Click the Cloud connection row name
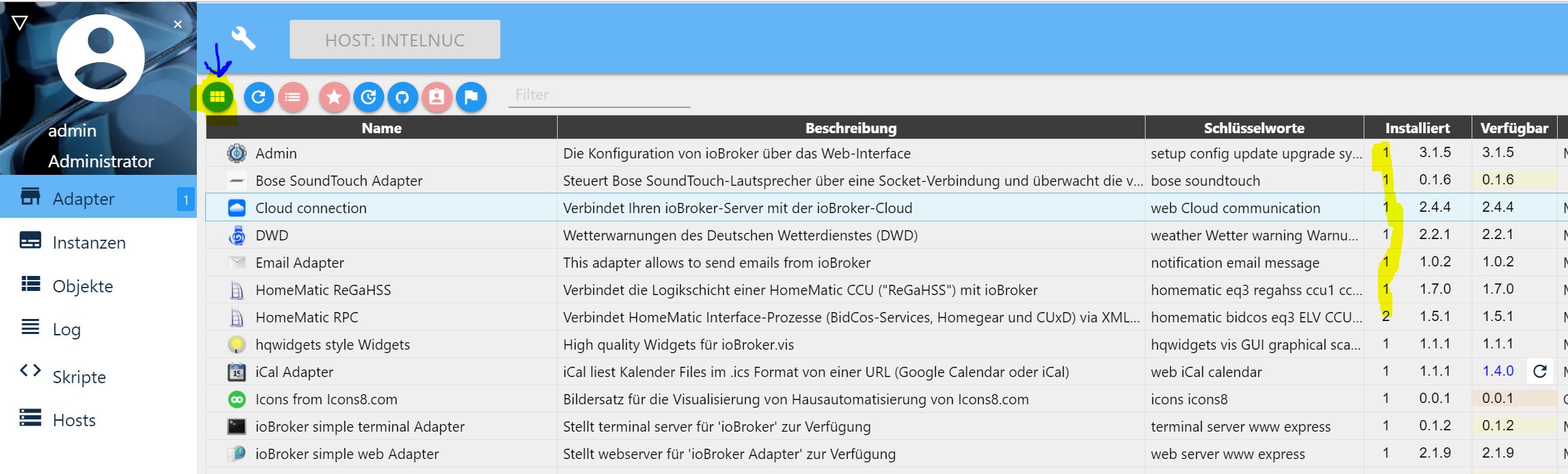1568x474 pixels. 311,208
